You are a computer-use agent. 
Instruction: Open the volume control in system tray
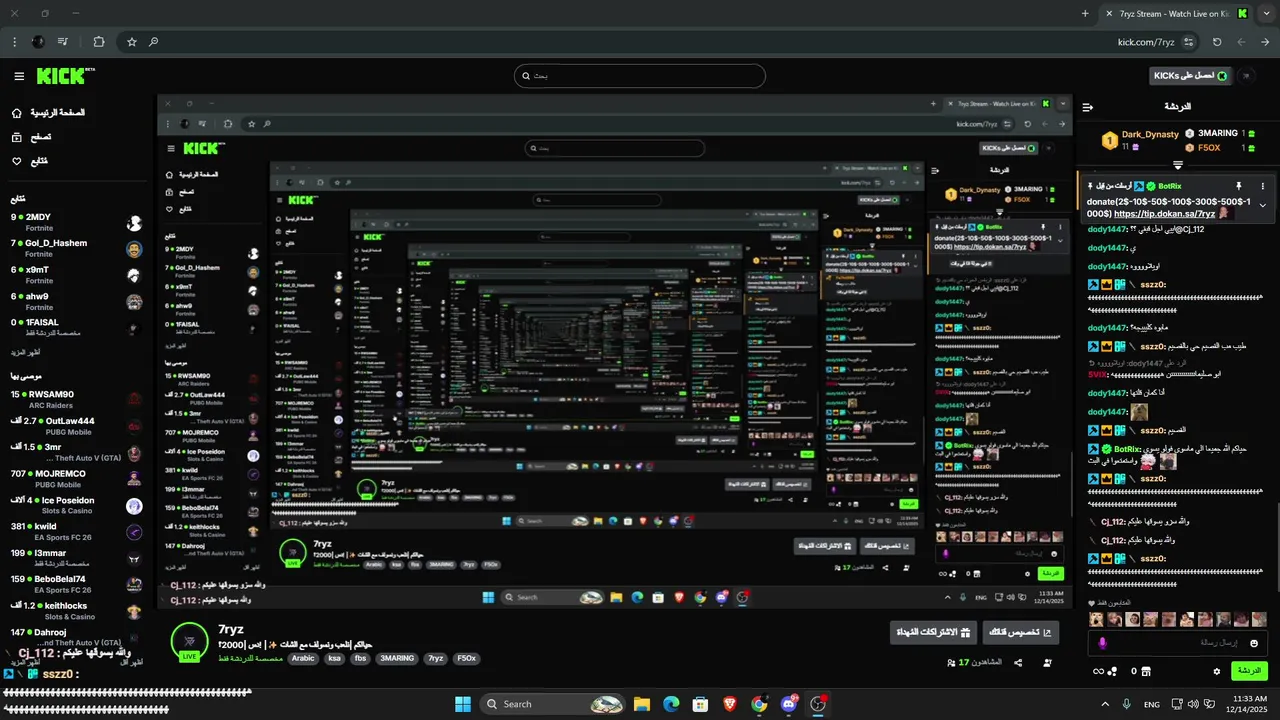tap(1193, 704)
